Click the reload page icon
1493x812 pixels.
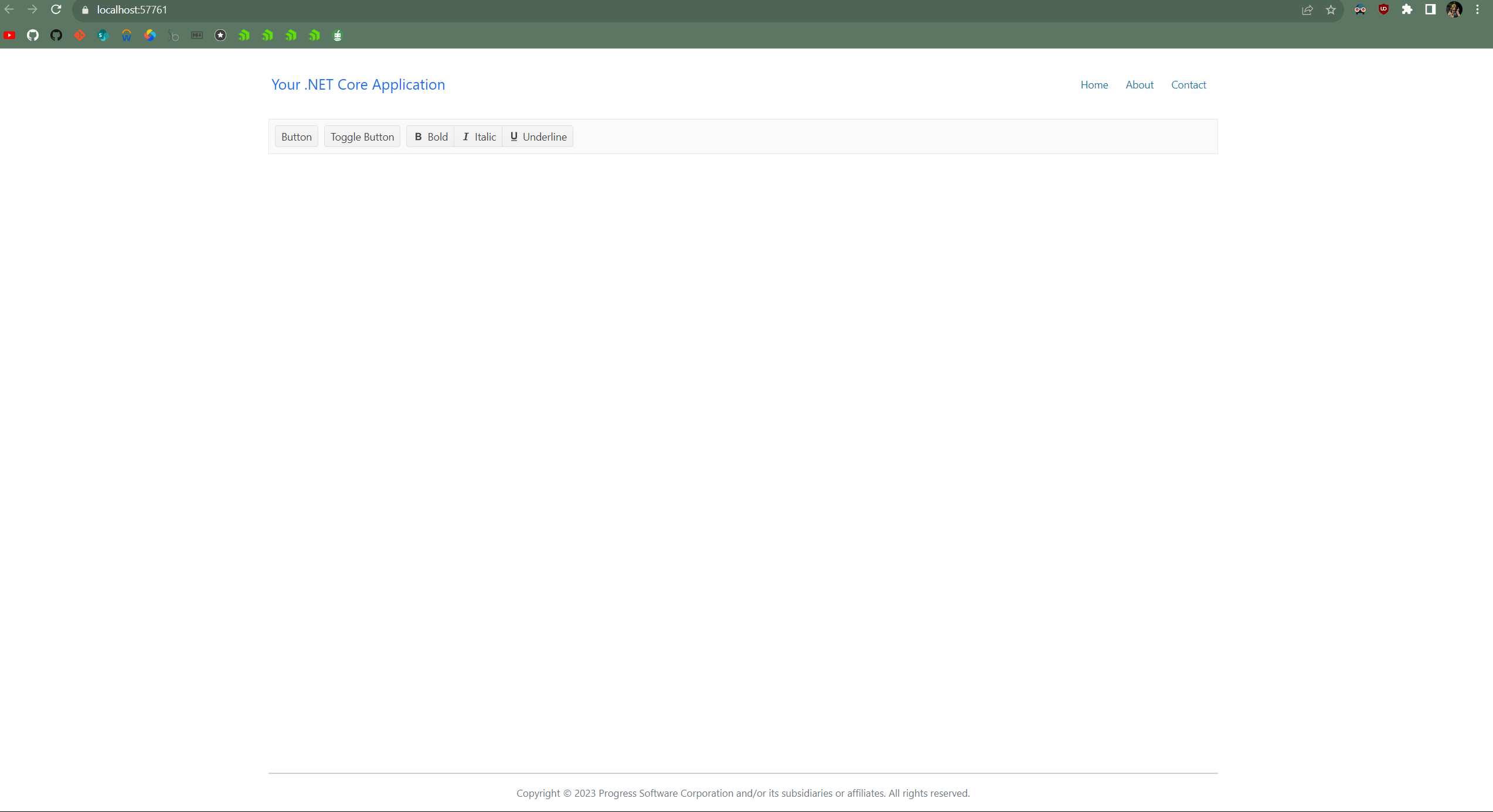[56, 10]
